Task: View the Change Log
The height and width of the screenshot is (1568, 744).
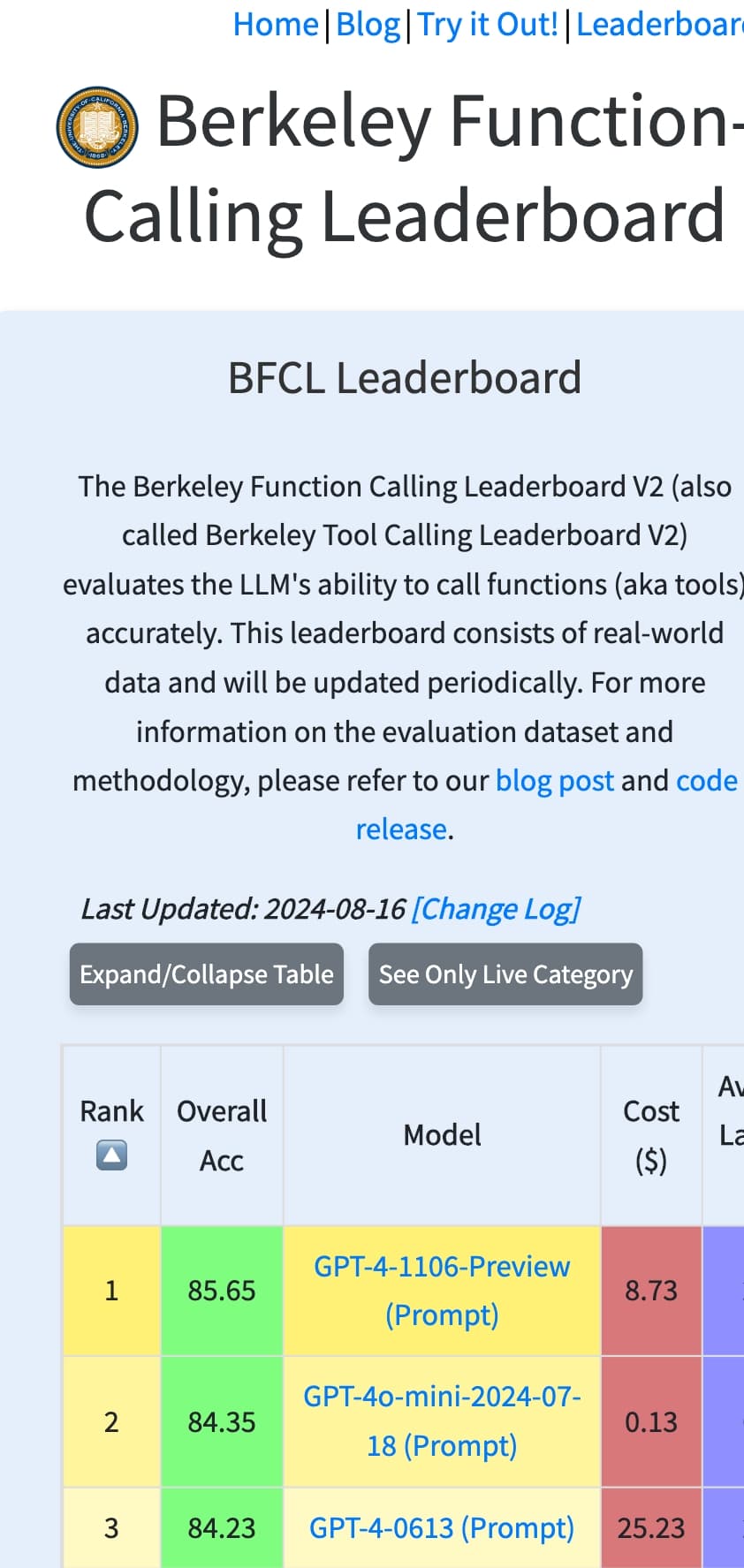Action: [497, 908]
